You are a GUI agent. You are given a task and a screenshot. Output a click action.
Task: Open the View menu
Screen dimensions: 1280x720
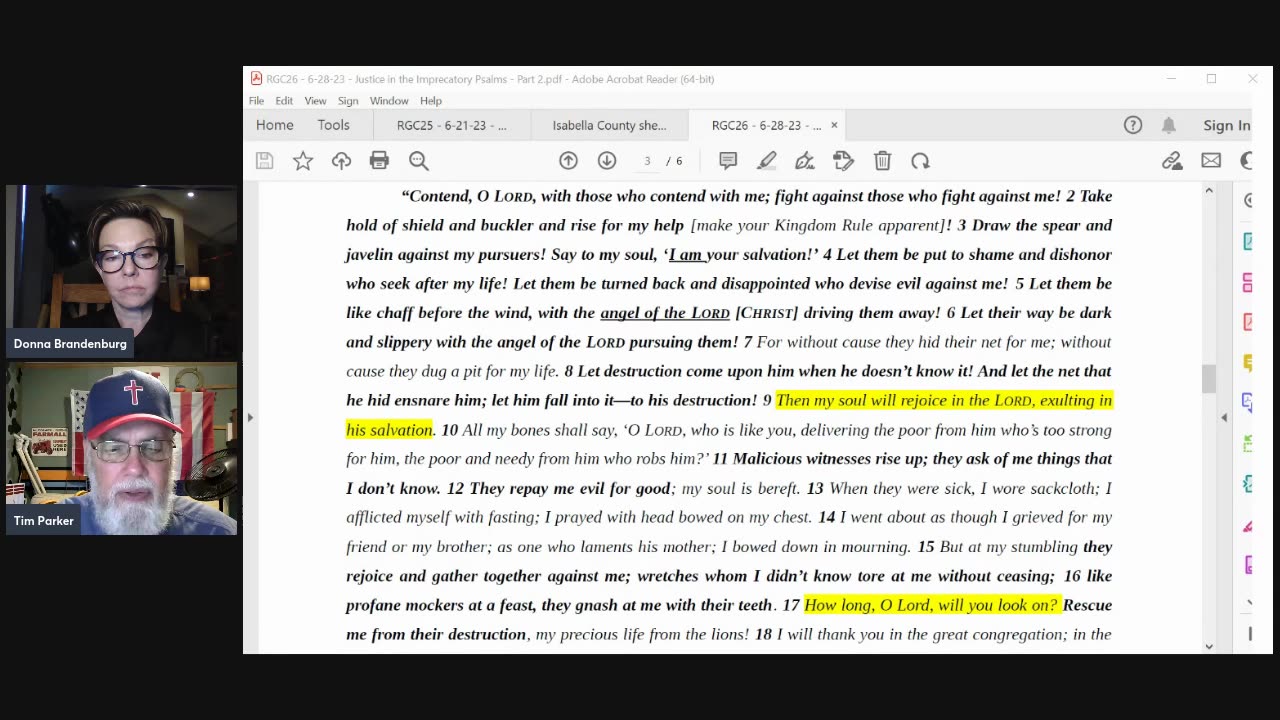click(315, 101)
